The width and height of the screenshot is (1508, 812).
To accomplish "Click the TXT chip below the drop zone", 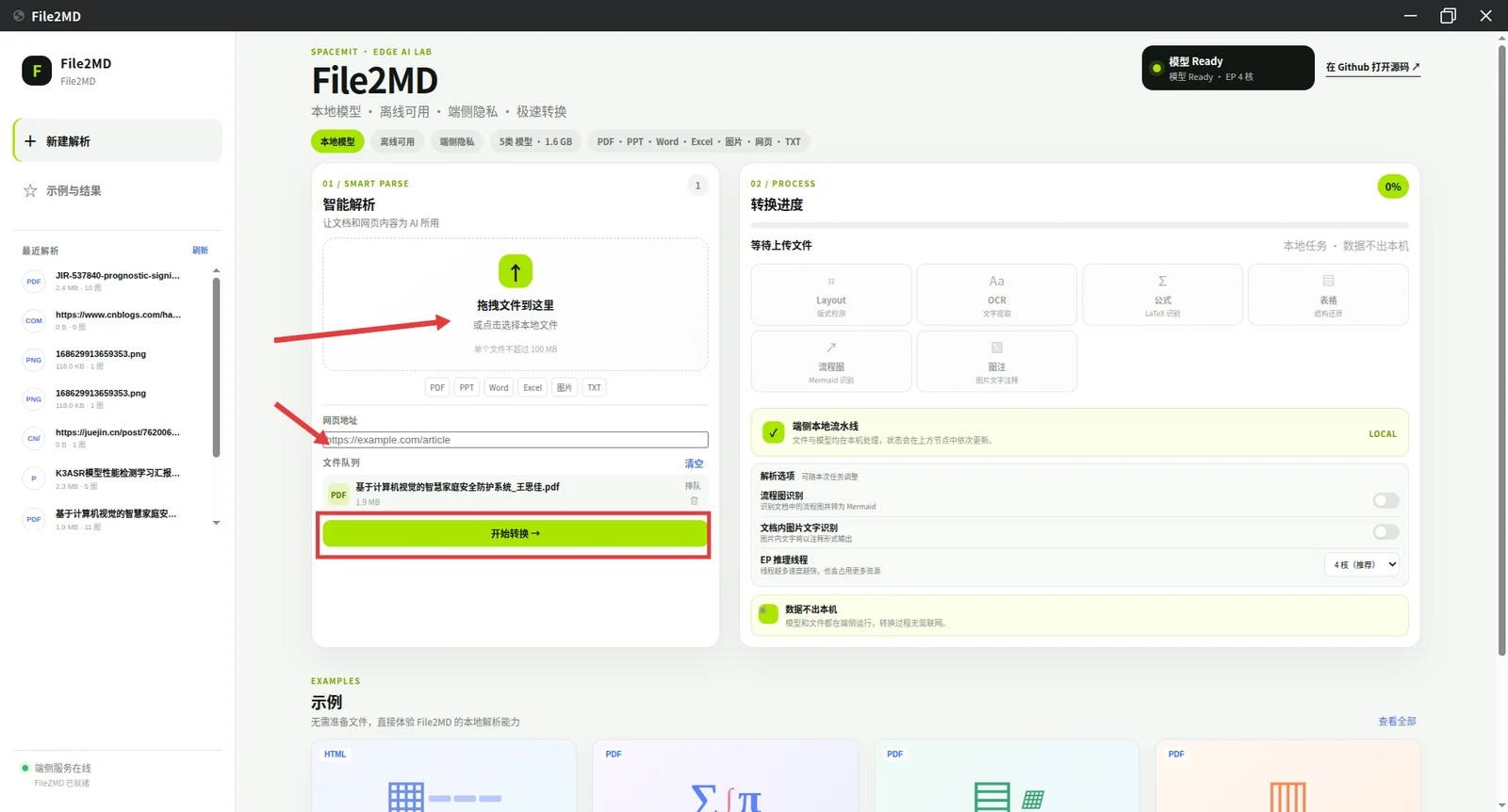I will [594, 387].
